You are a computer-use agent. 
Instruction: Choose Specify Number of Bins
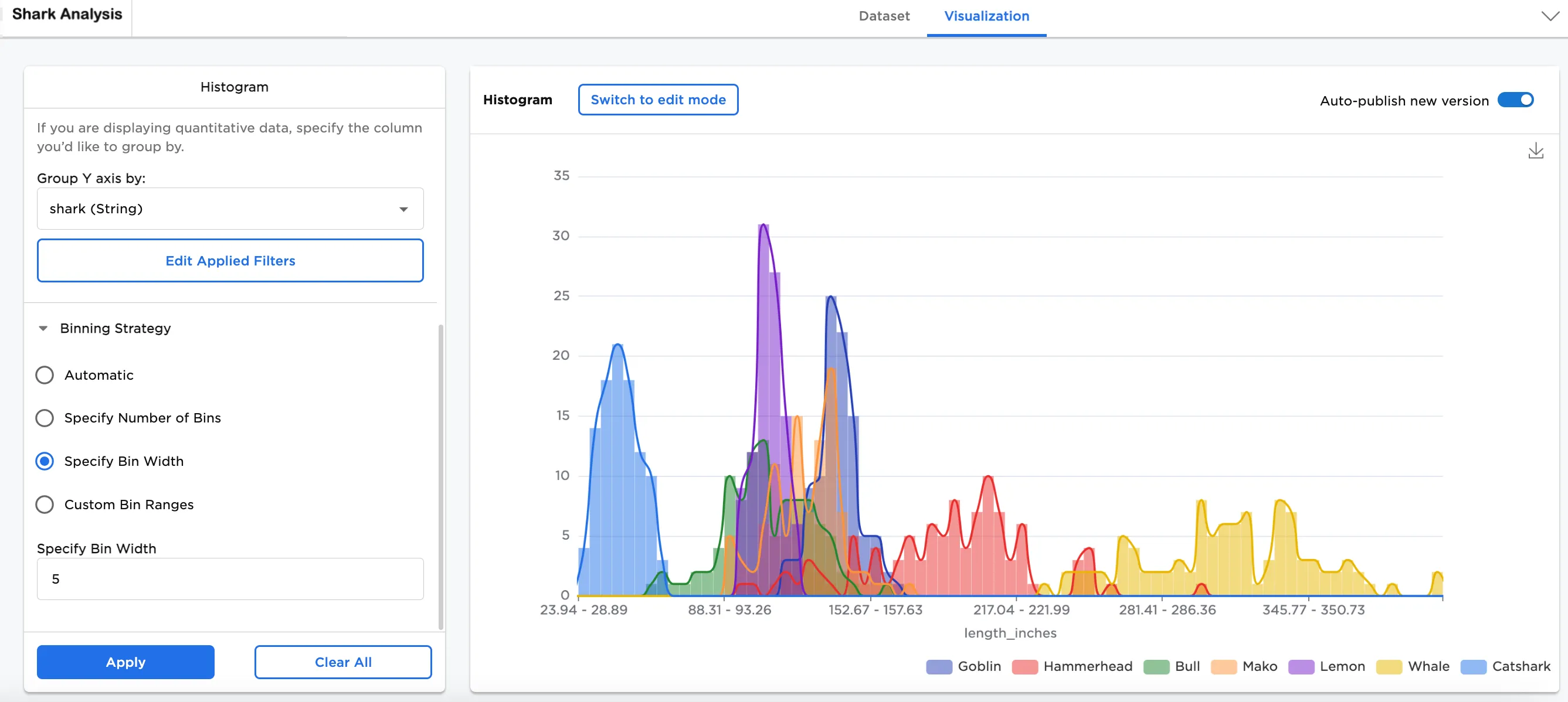[x=45, y=418]
